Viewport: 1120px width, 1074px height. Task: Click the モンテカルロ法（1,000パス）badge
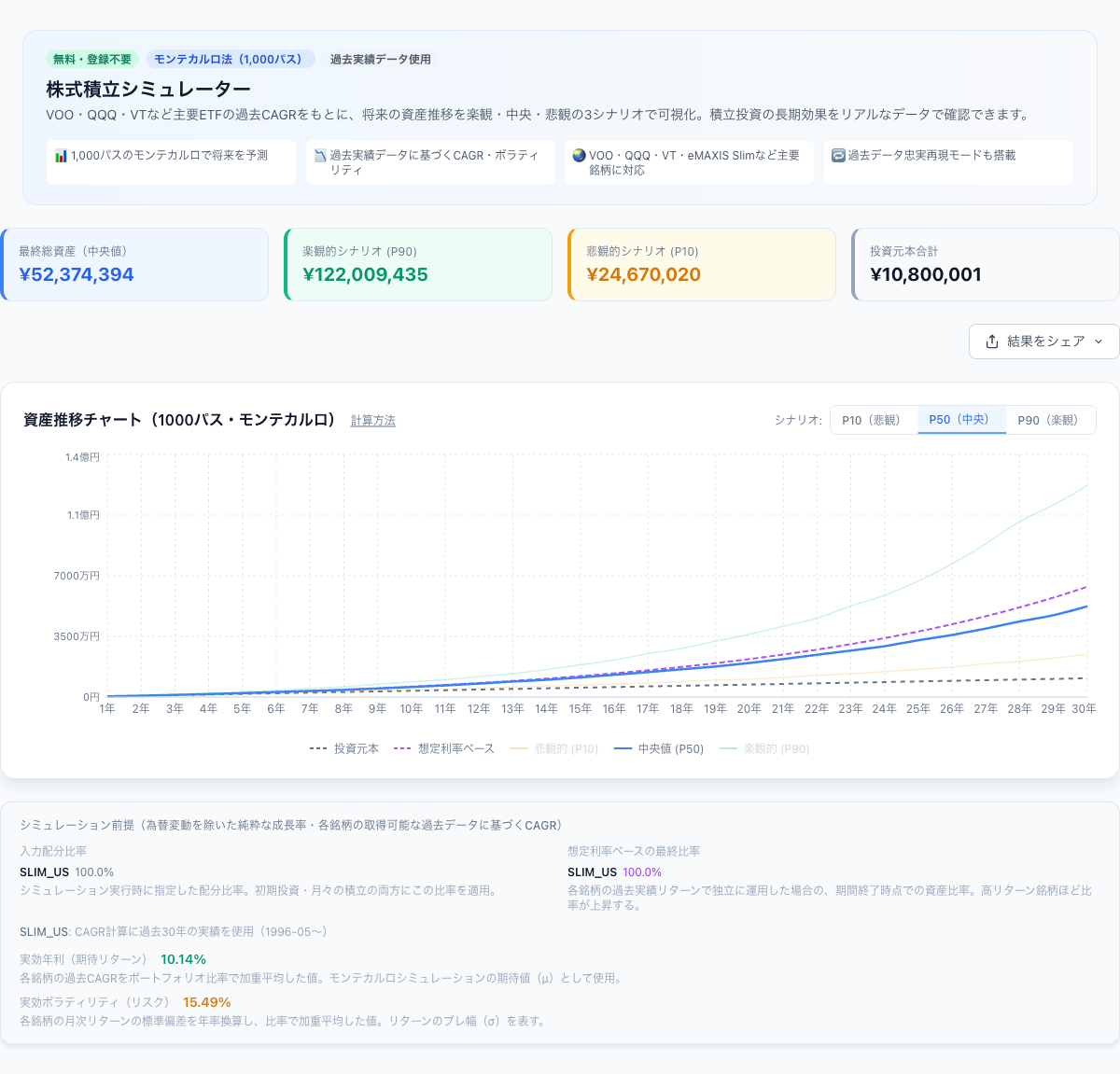coord(231,59)
